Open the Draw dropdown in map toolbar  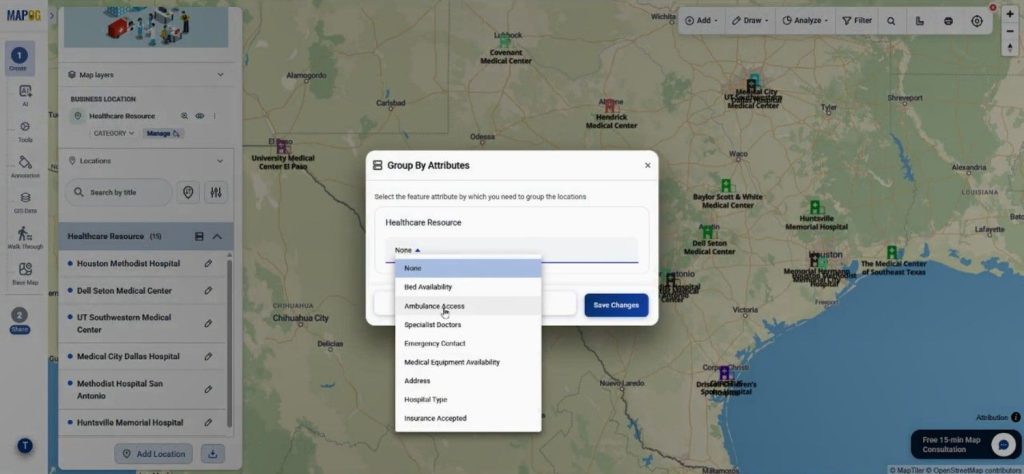(749, 21)
